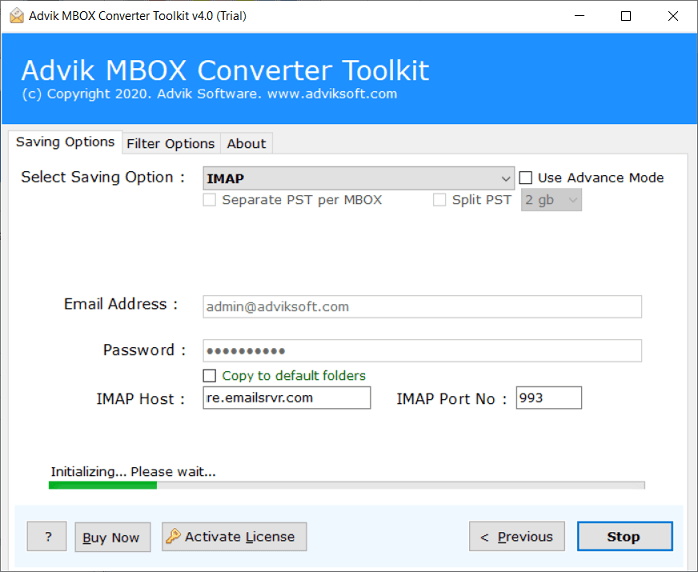Click into the Password field
The image size is (698, 572).
click(422, 351)
